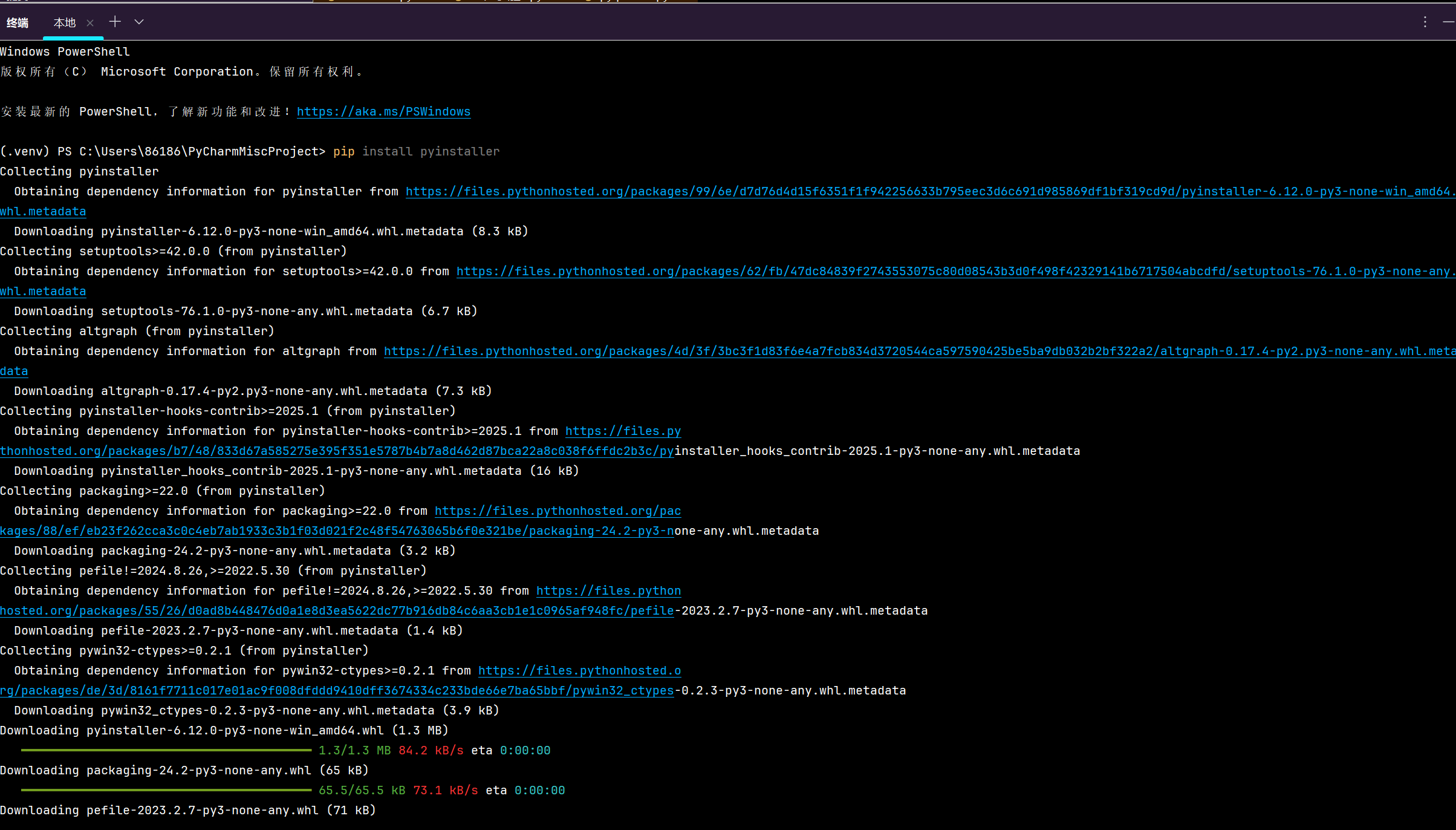Open the packaging>=22.0 pythonhosted link
Screen dimensions: 1456x830
pyautogui.click(x=557, y=511)
